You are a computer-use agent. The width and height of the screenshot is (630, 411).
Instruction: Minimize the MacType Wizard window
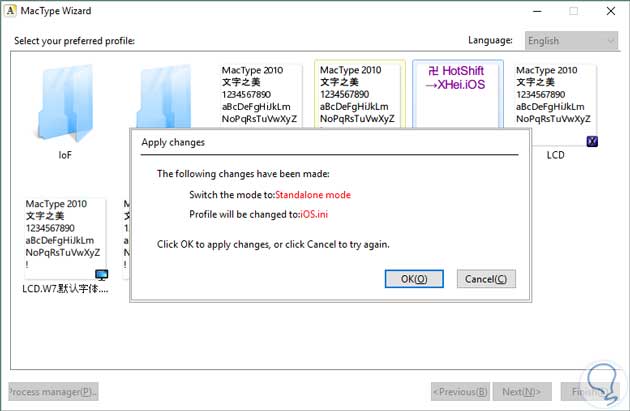[x=537, y=11]
